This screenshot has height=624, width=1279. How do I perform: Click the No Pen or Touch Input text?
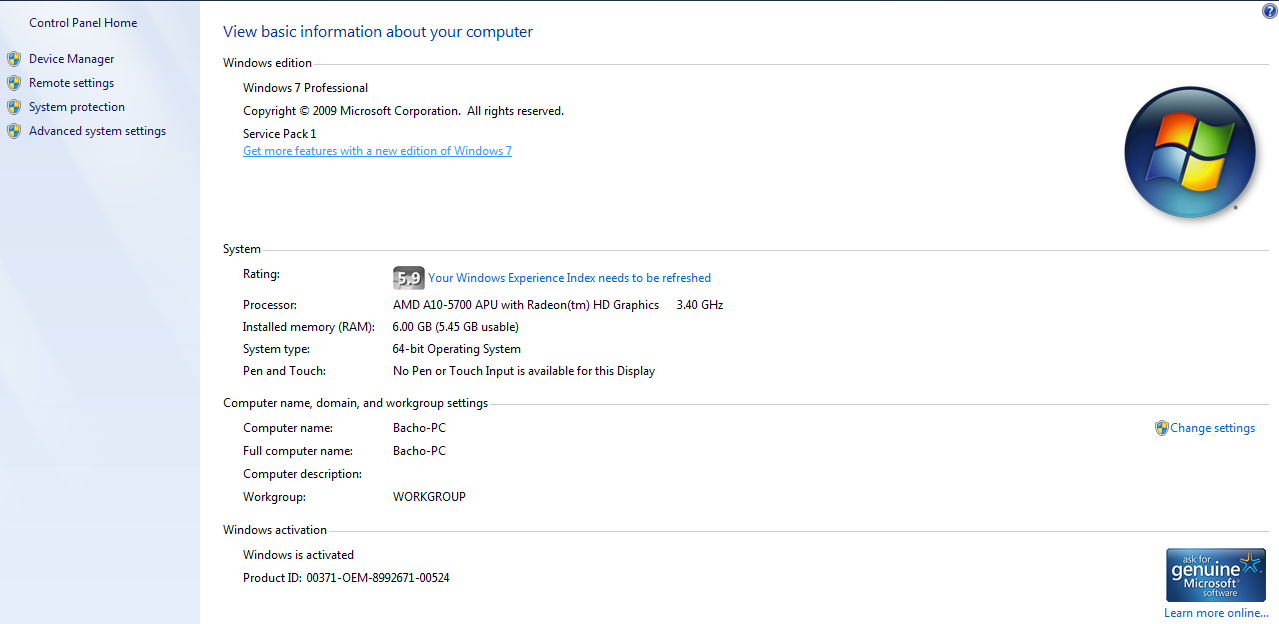pos(524,371)
